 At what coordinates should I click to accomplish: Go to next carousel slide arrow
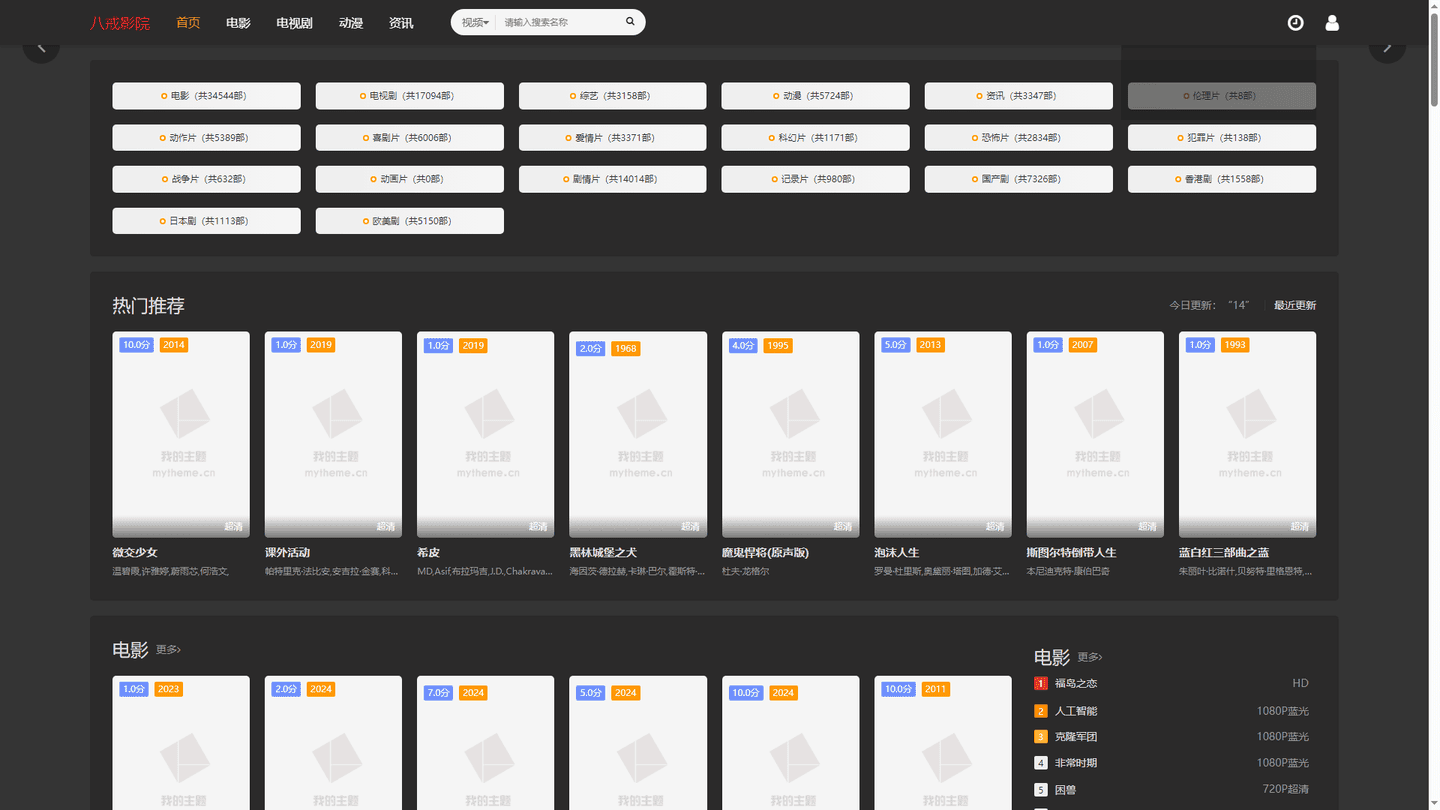1387,47
